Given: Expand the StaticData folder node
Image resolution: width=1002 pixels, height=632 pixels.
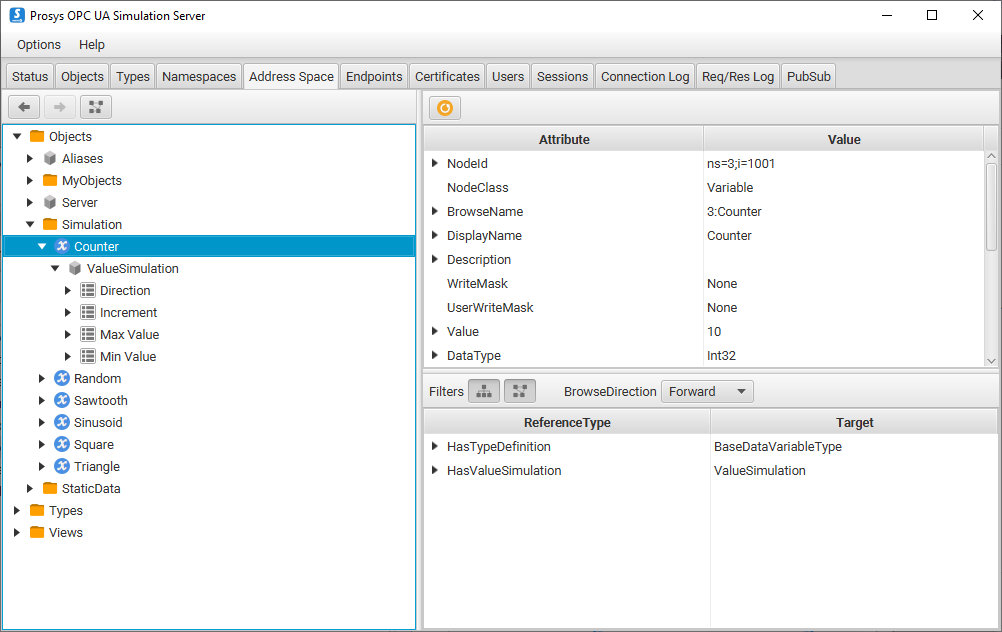Looking at the screenshot, I should [30, 488].
